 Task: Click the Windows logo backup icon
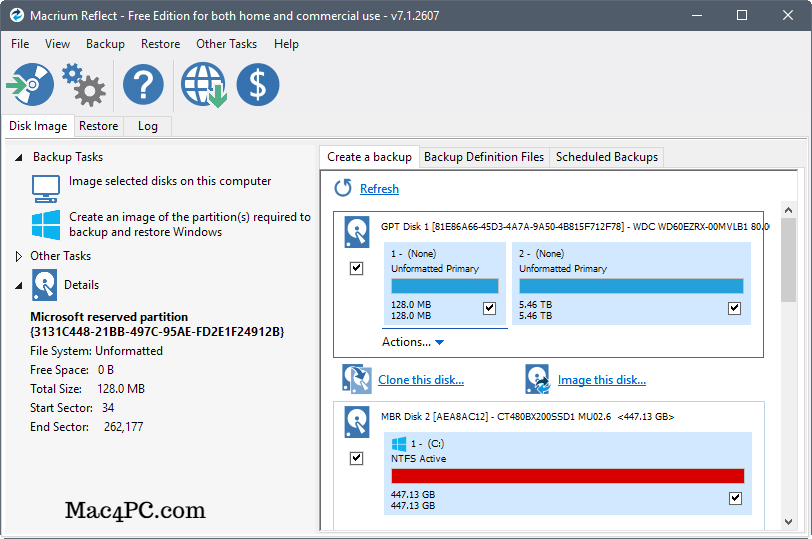tap(46, 225)
